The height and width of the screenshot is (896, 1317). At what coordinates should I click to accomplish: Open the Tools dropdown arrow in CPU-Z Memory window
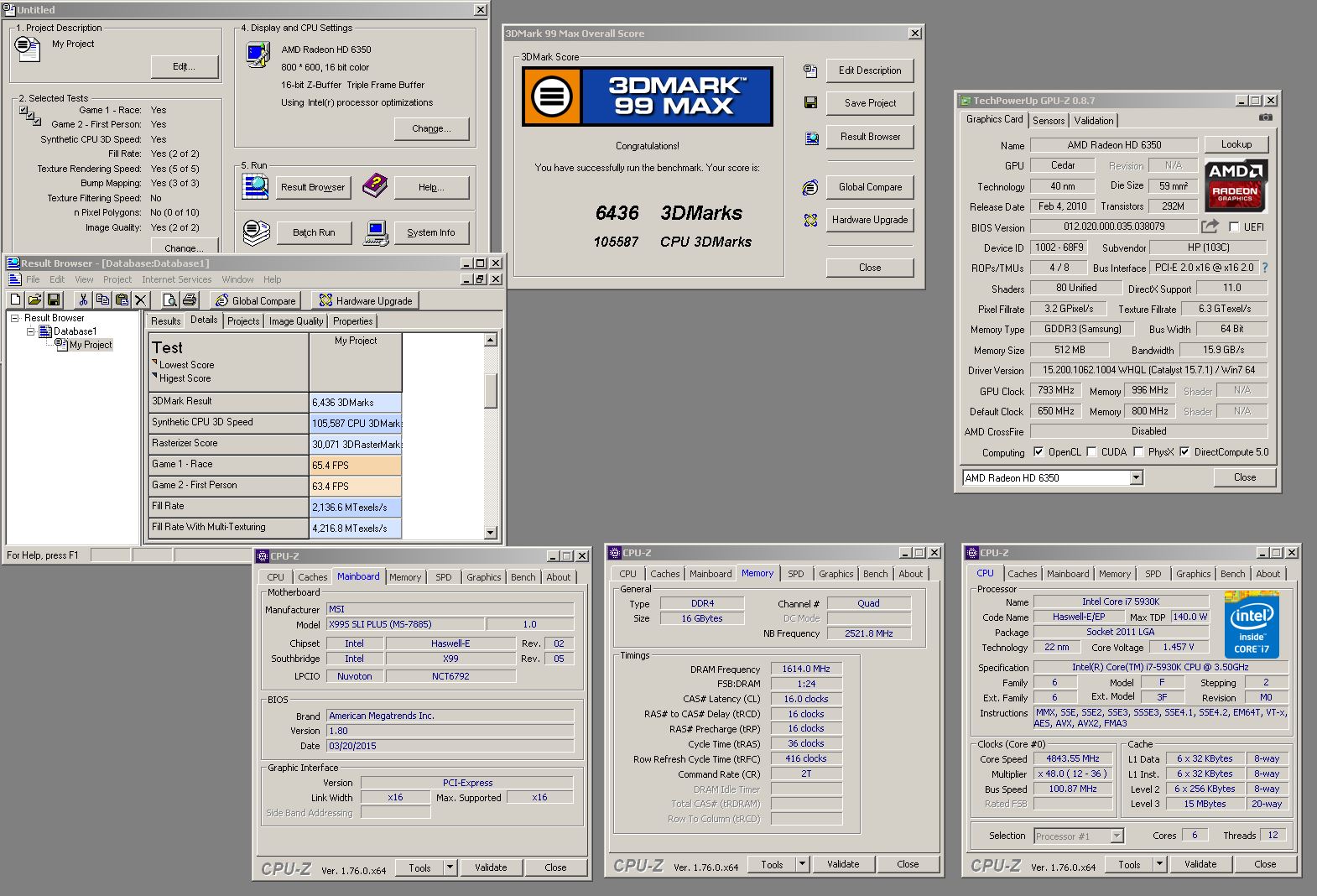tap(803, 864)
